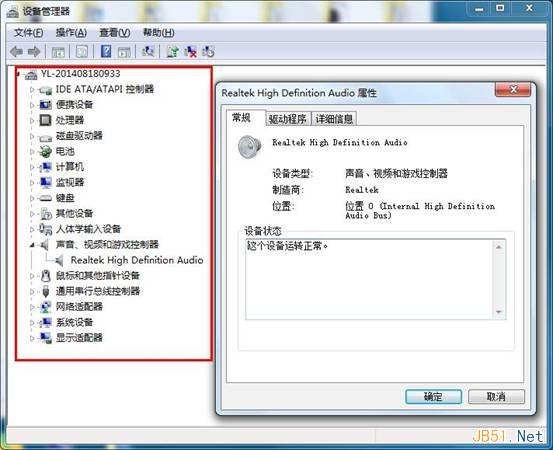
Task: Click the Disable device toolbar icon
Action: click(208, 52)
